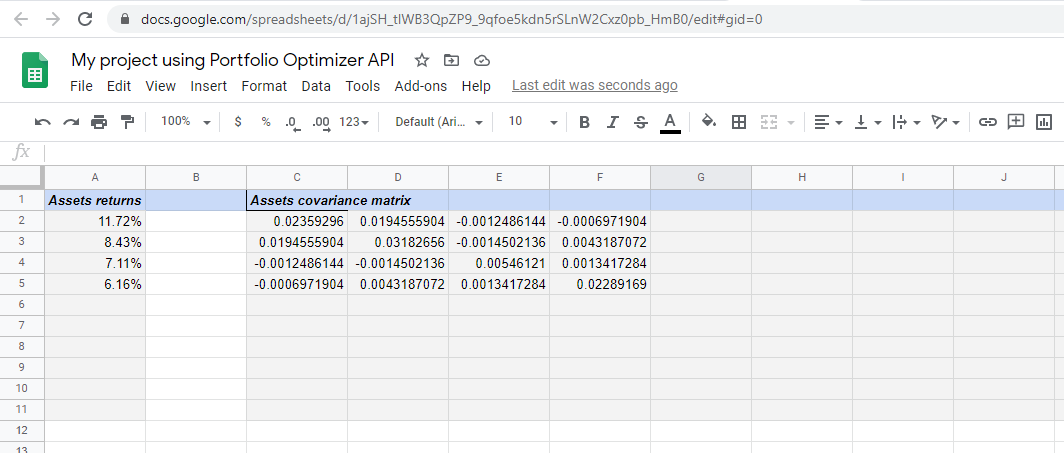Toggle bold formatting
1064x453 pixels.
[584, 122]
